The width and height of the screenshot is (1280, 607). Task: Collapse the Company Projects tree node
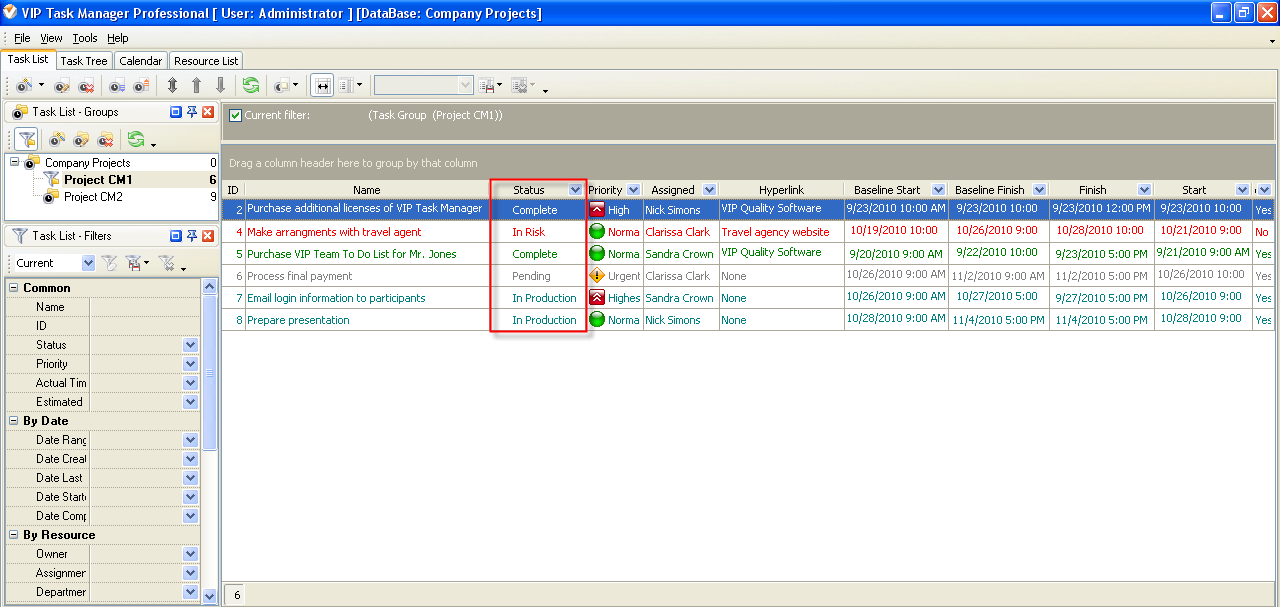coord(14,162)
